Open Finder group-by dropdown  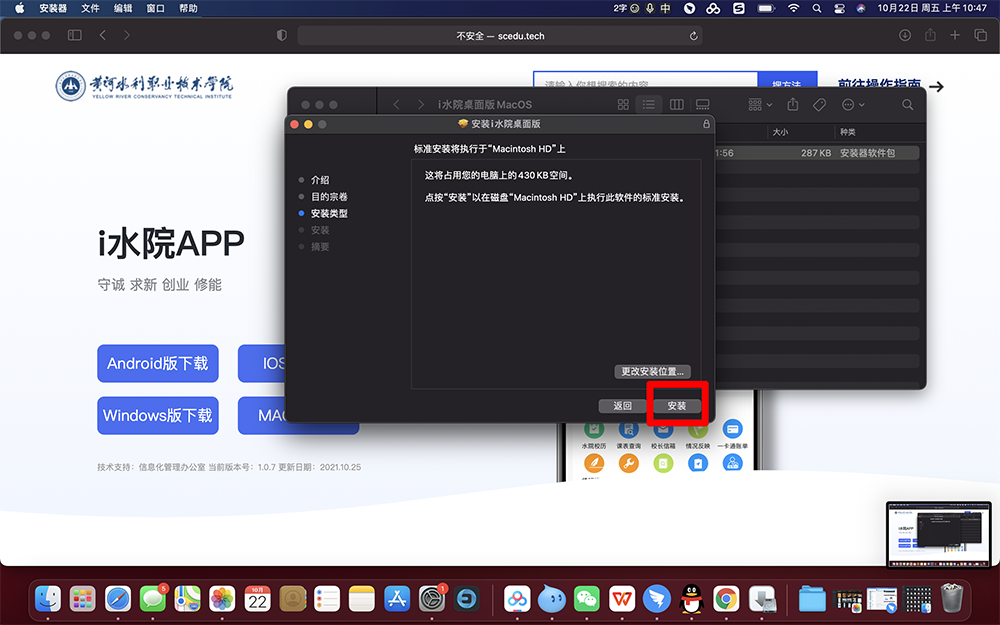click(x=760, y=105)
